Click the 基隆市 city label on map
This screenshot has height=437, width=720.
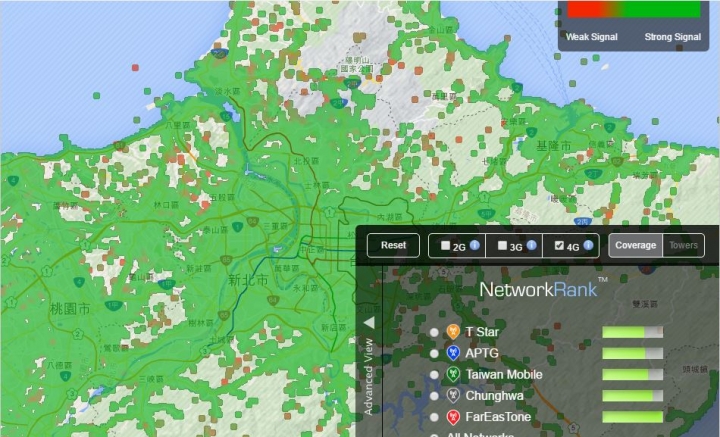click(554, 146)
